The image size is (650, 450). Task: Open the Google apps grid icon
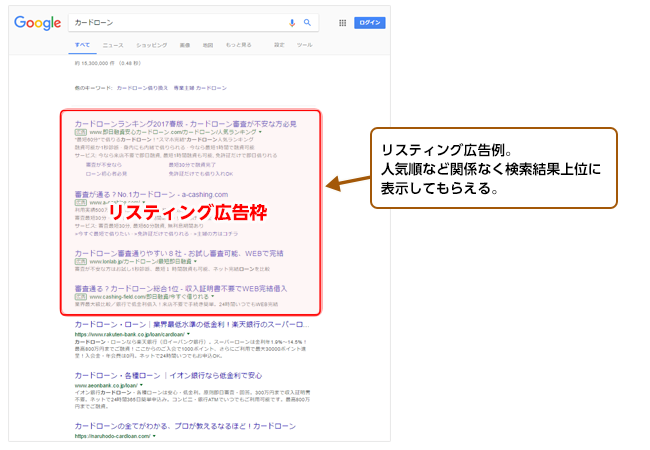[x=343, y=22]
